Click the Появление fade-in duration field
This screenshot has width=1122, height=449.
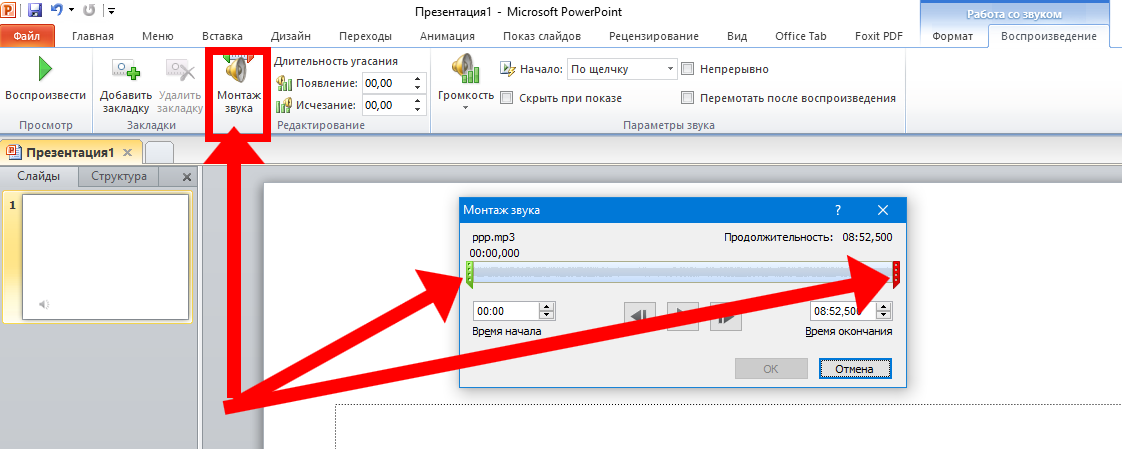point(387,83)
